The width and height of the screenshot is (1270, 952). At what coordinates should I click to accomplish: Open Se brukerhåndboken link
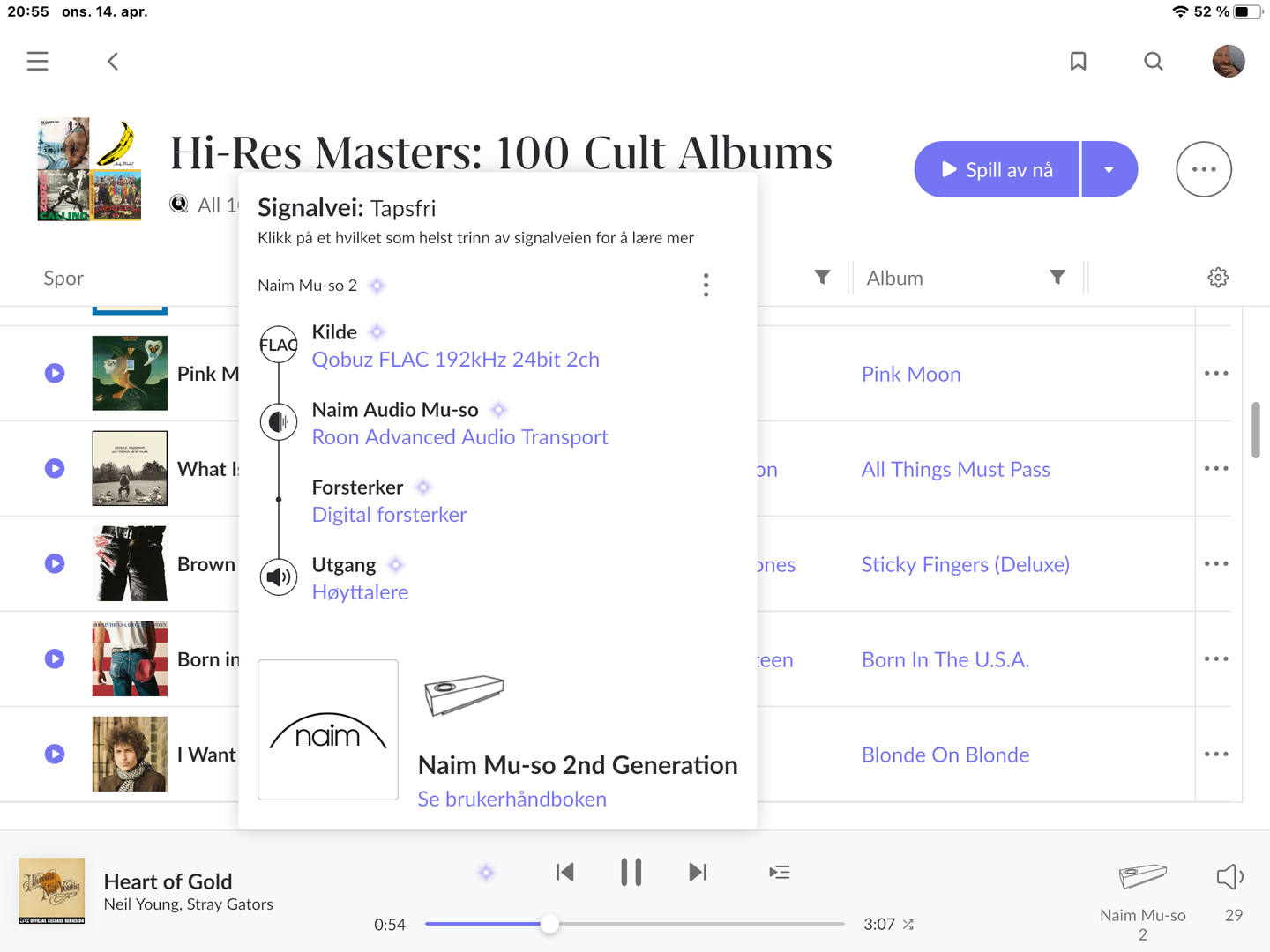pos(512,800)
